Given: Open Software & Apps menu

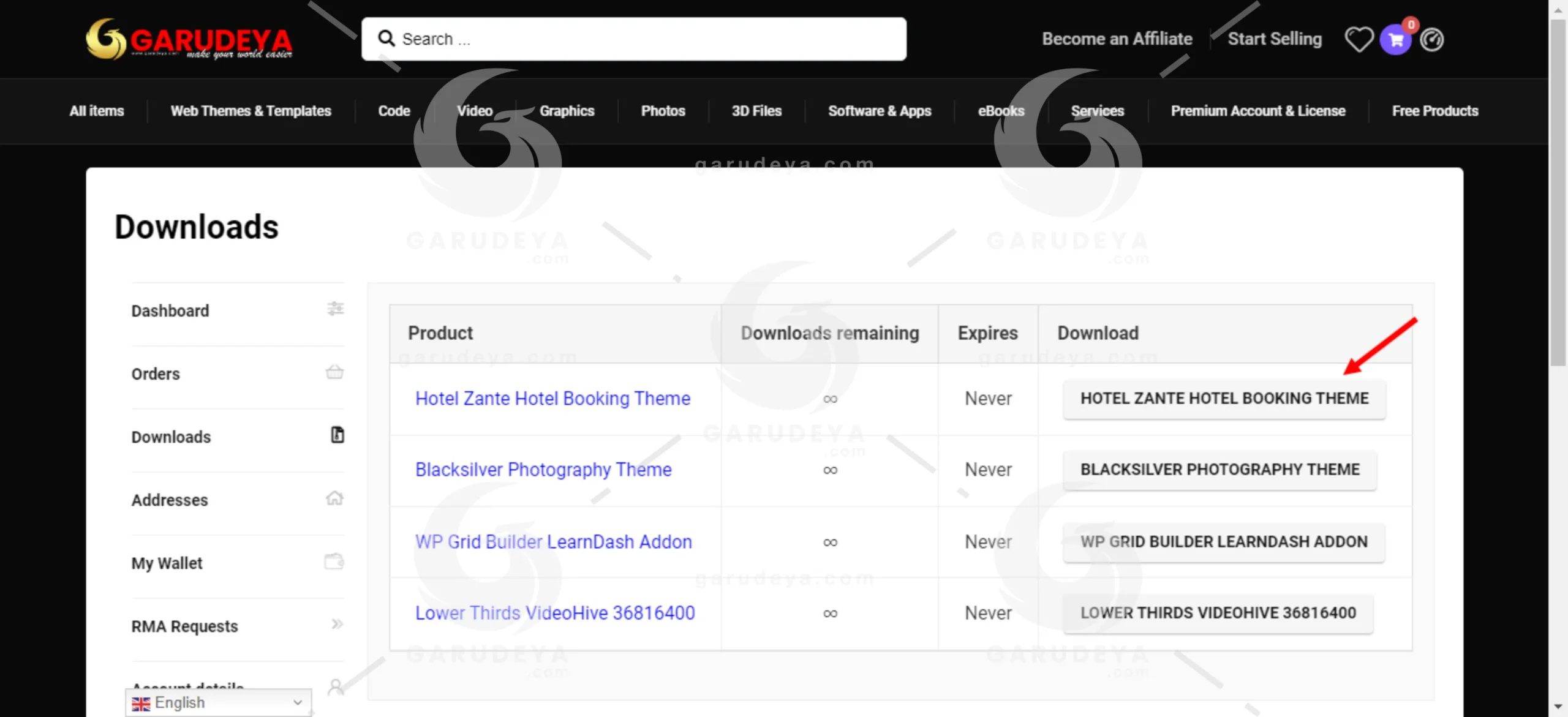Looking at the screenshot, I should point(880,111).
